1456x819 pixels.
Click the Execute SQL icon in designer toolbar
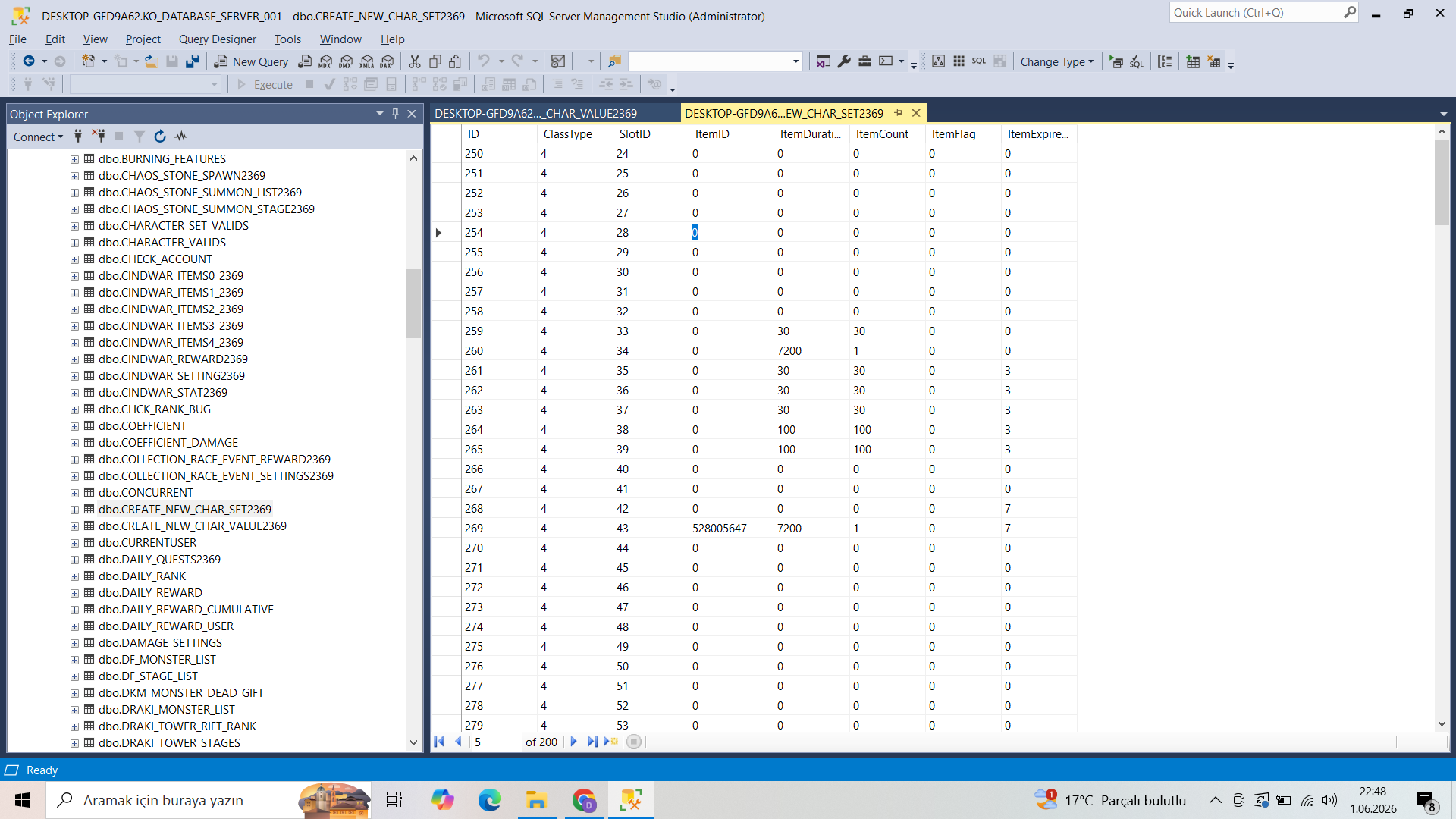[1116, 61]
